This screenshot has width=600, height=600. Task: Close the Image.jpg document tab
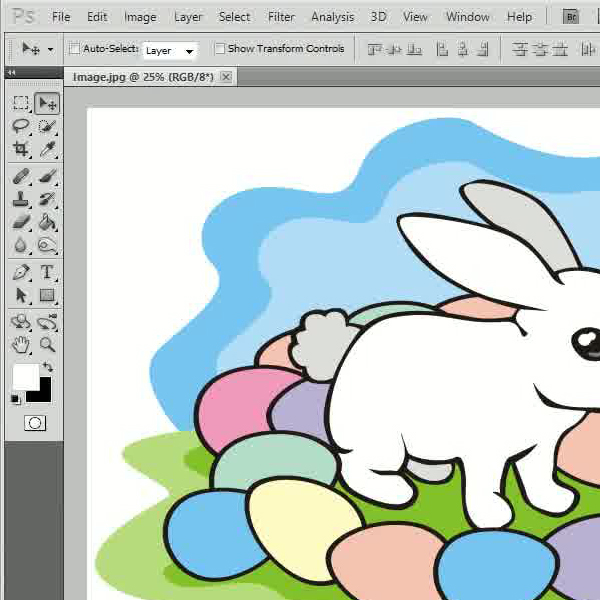(x=227, y=77)
